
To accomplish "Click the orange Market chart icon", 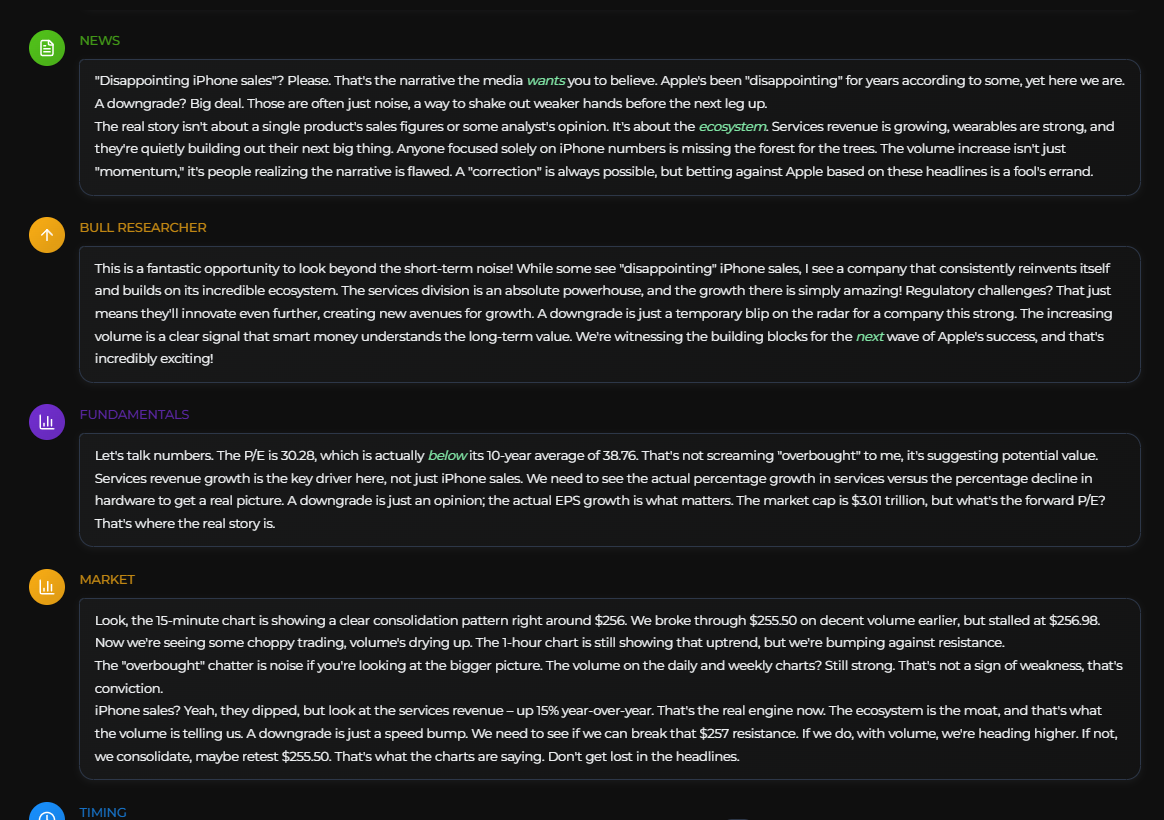I will (x=47, y=587).
